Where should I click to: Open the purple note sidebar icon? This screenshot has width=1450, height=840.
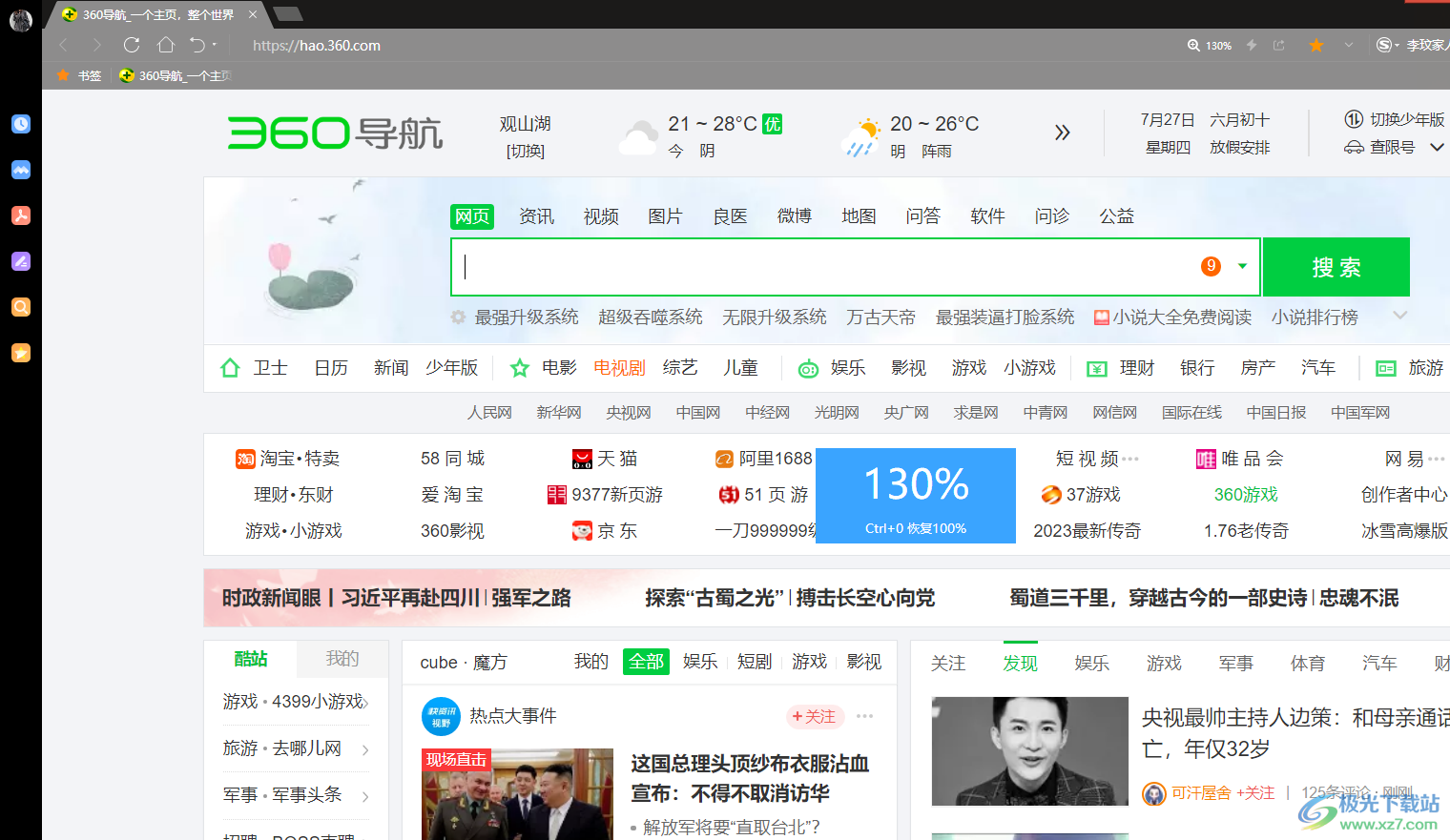point(21,261)
